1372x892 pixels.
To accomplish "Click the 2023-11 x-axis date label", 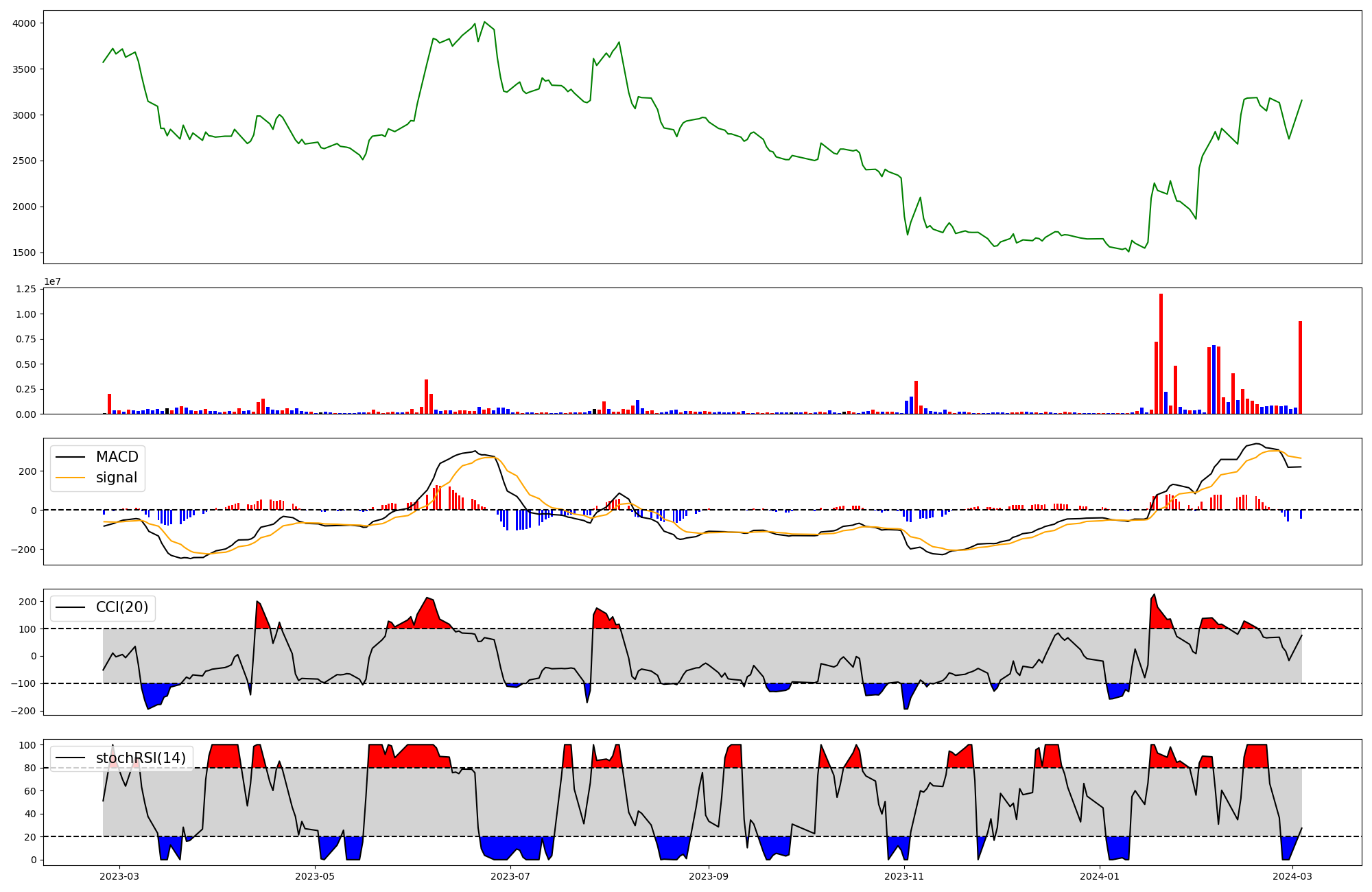I will pos(904,876).
